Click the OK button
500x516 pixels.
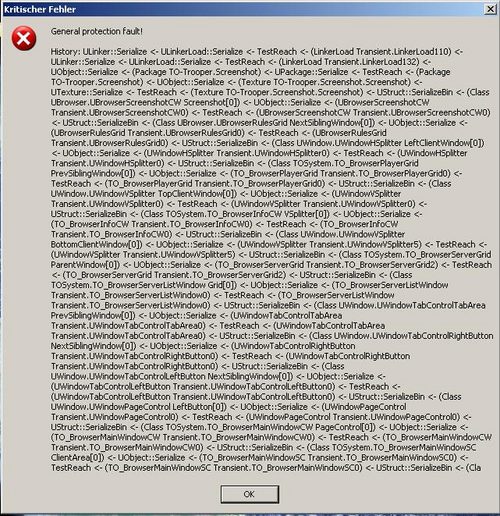click(x=250, y=494)
